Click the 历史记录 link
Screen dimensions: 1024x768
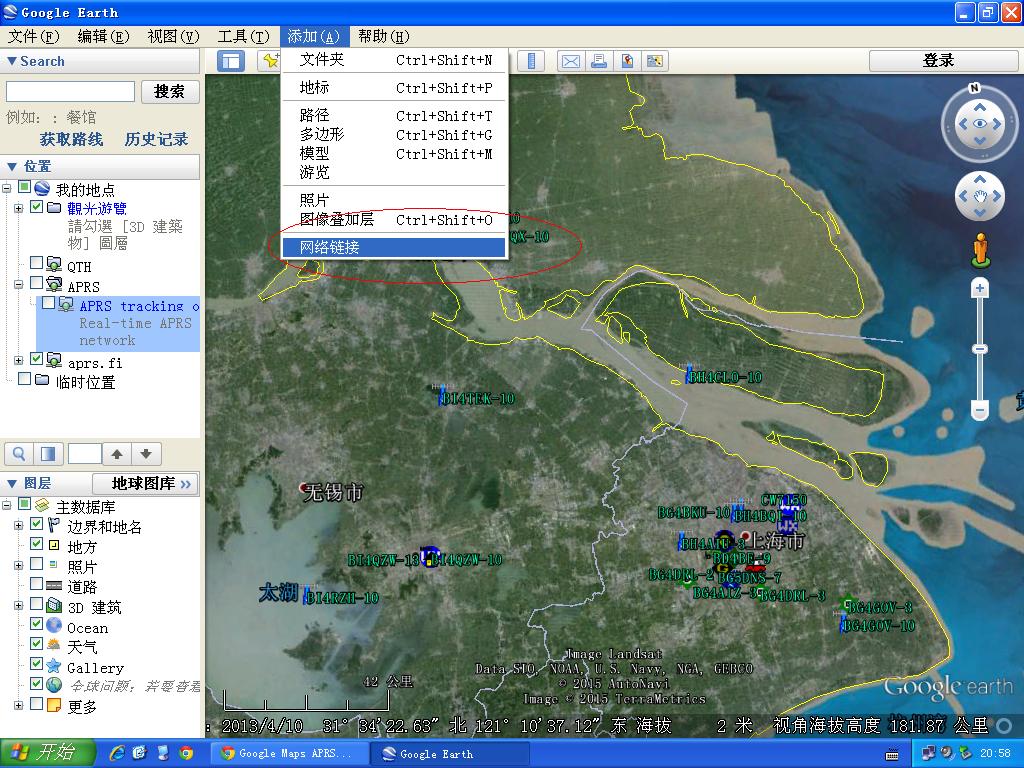click(x=156, y=139)
